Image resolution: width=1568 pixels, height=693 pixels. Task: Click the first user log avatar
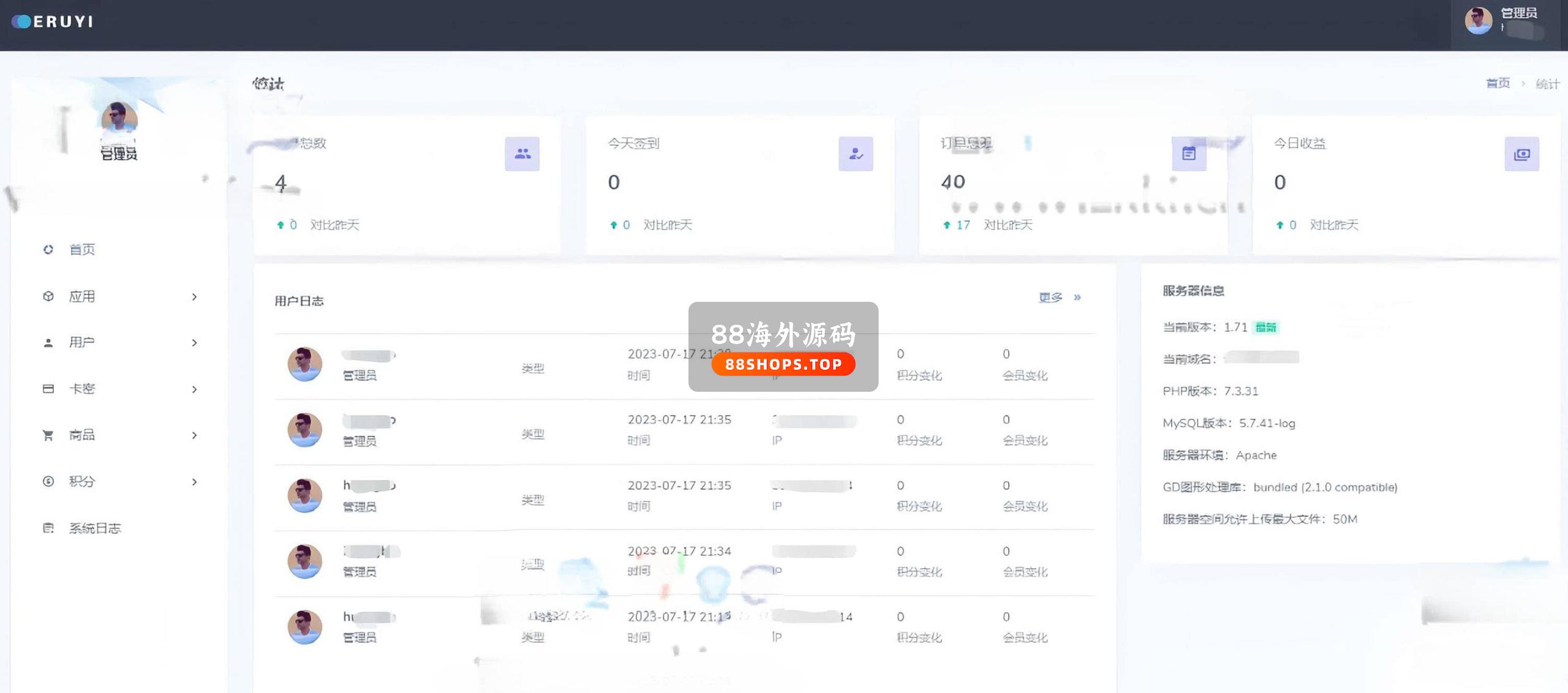[x=304, y=364]
